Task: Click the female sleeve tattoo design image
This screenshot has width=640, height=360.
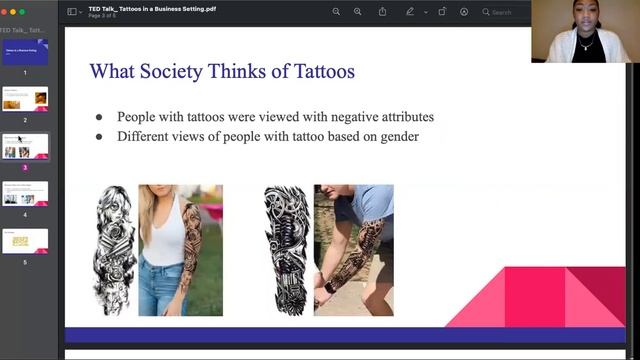Action: coord(114,250)
